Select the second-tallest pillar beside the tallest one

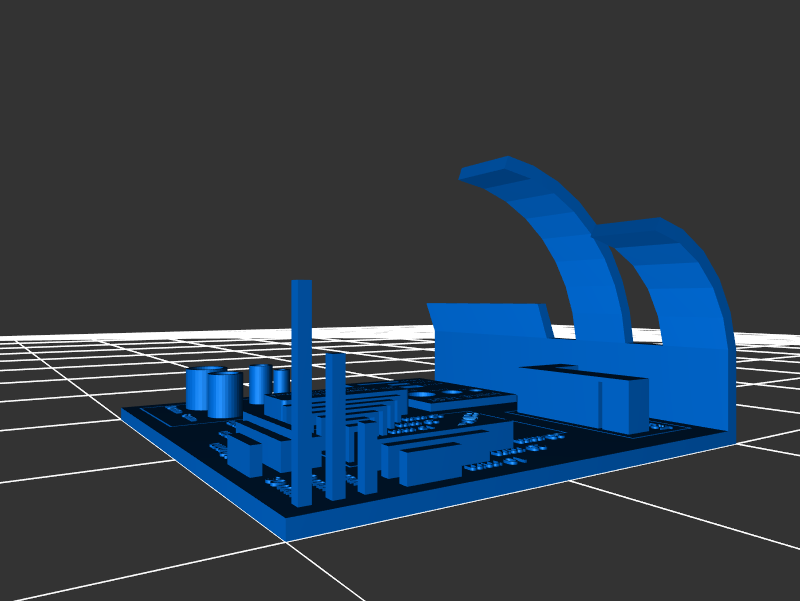coord(335,420)
